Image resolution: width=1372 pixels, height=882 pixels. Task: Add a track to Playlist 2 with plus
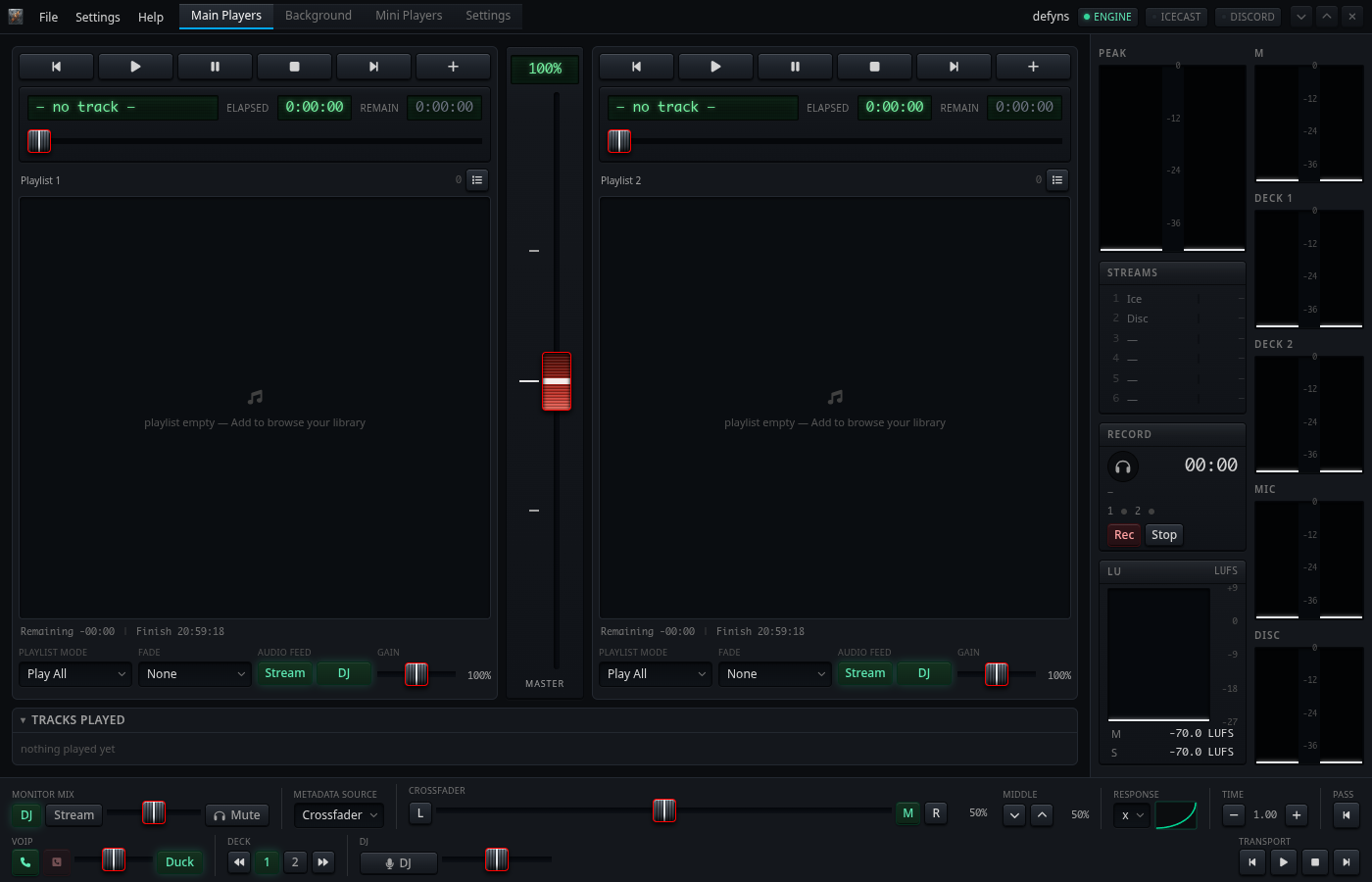click(x=1033, y=67)
